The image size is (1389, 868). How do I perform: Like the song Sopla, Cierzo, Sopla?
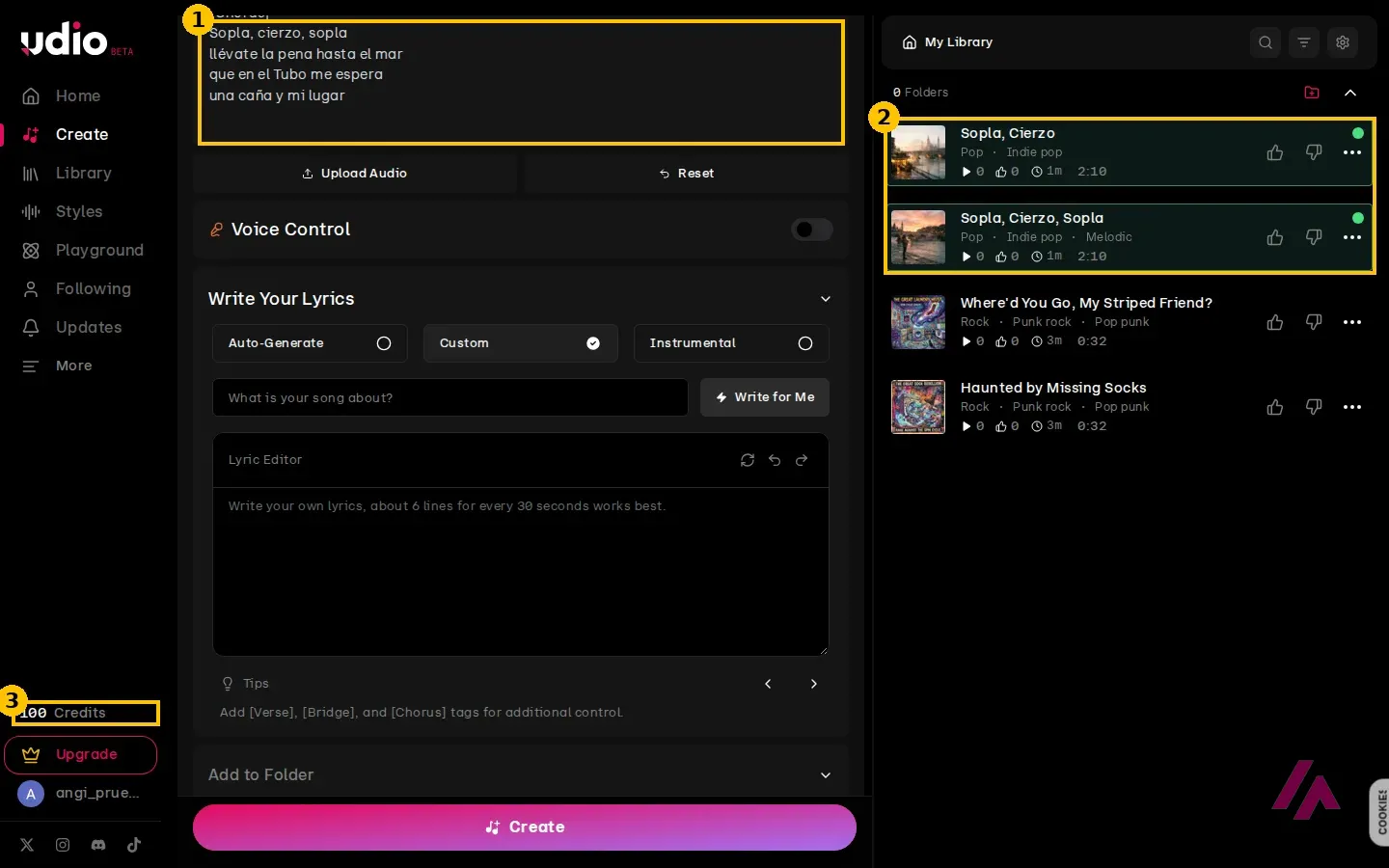[1275, 237]
